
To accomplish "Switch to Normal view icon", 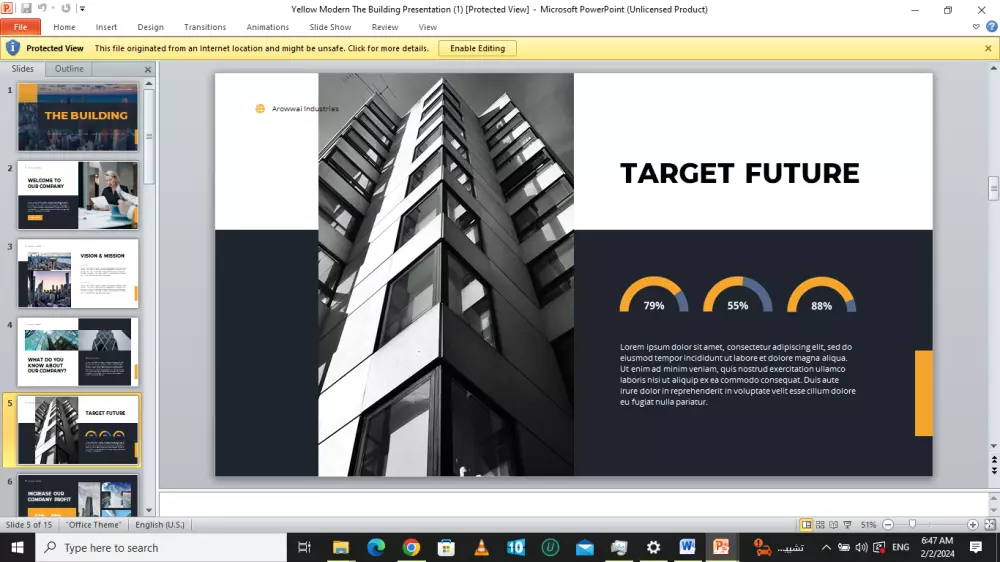I will coord(806,524).
